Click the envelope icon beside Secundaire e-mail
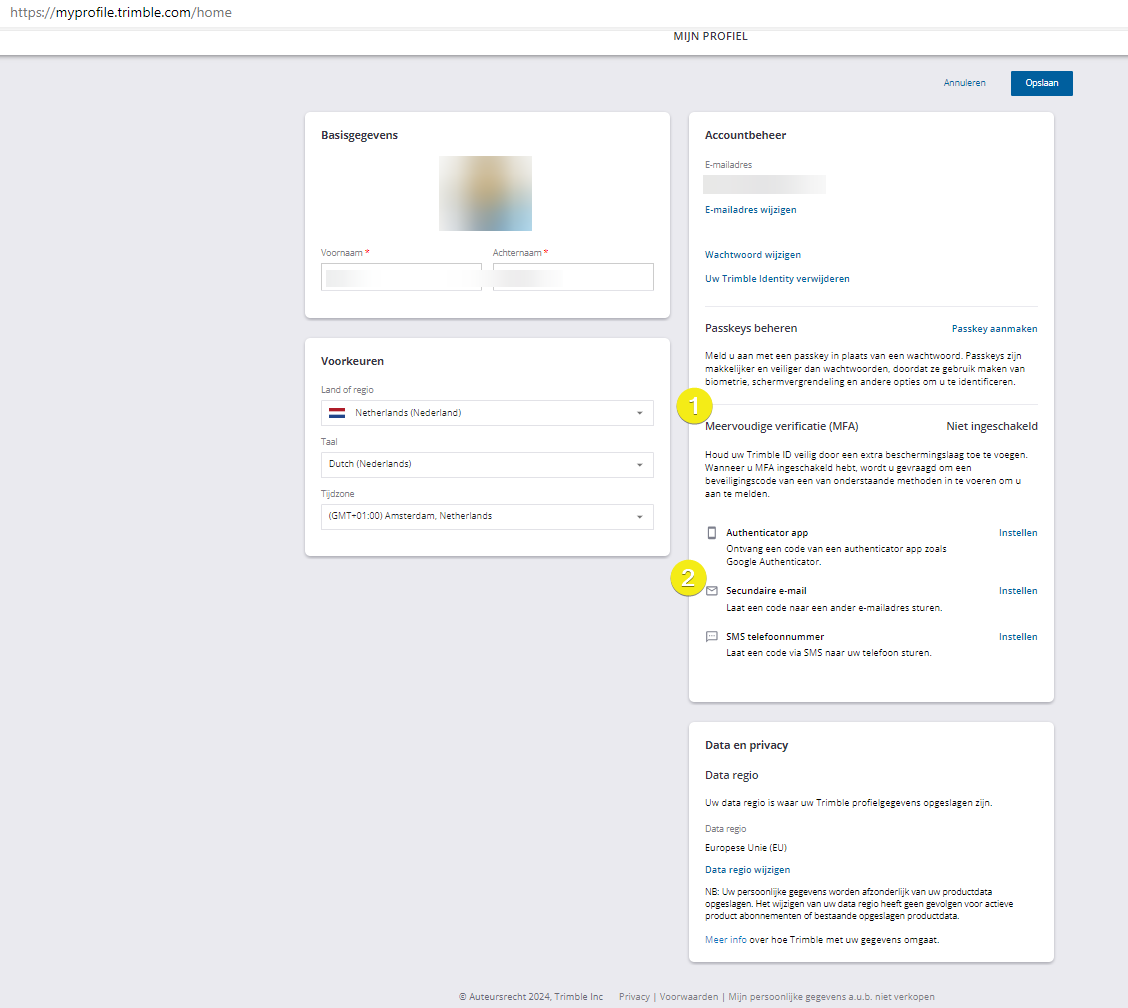This screenshot has width=1128, height=1008. point(712,590)
